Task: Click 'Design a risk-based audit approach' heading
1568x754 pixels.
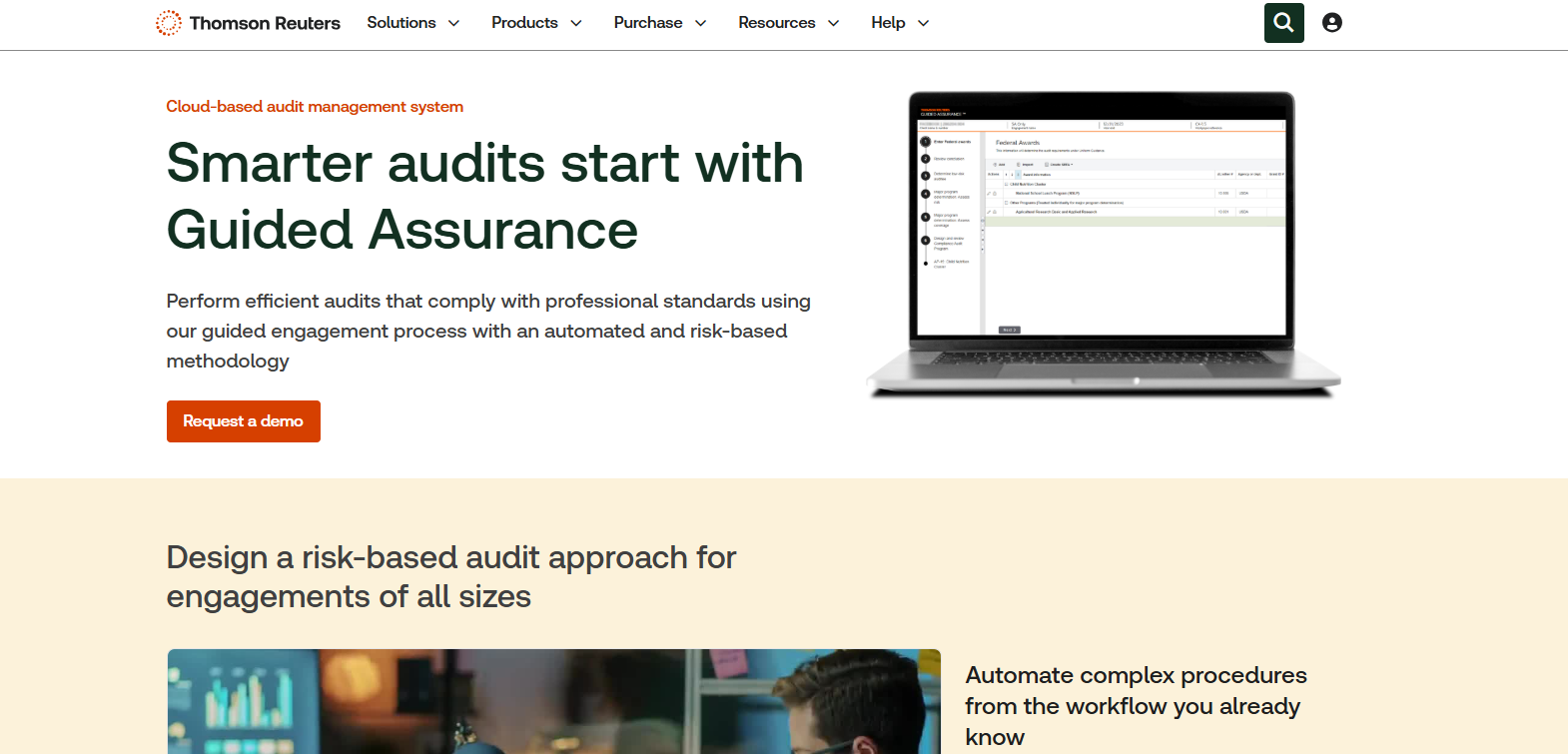Action: point(451,576)
